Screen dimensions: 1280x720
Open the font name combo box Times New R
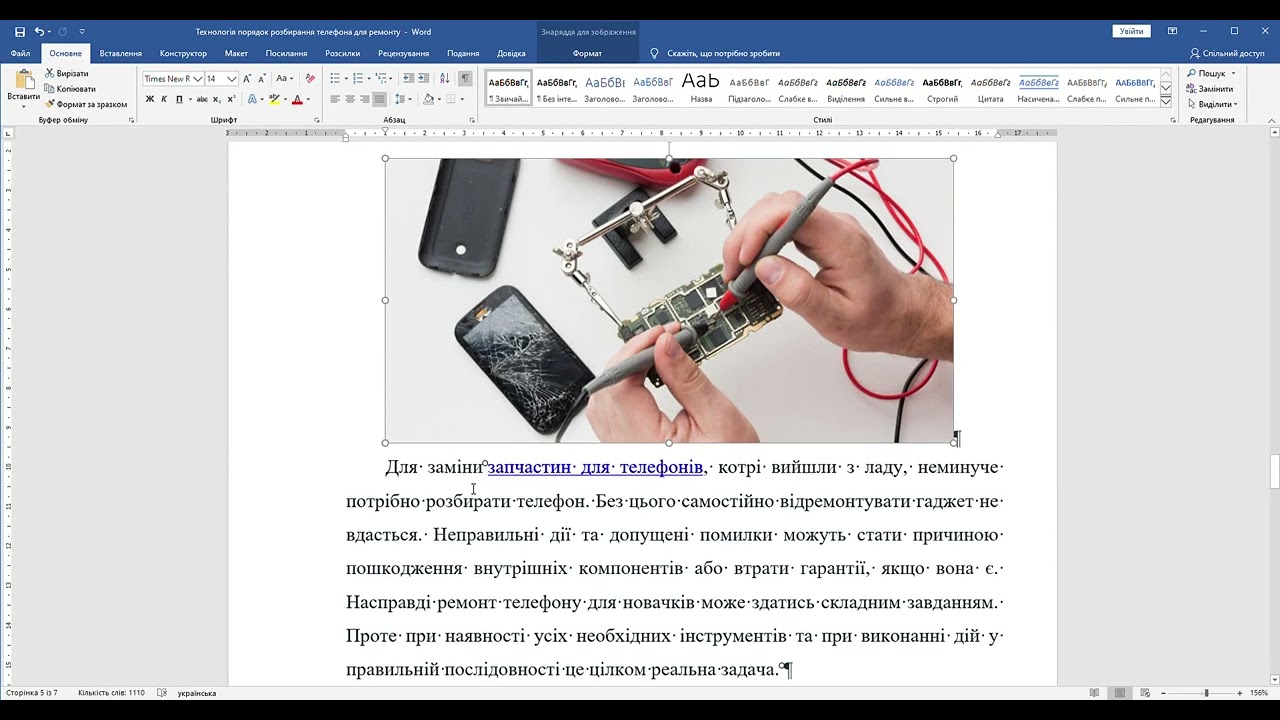pos(173,78)
